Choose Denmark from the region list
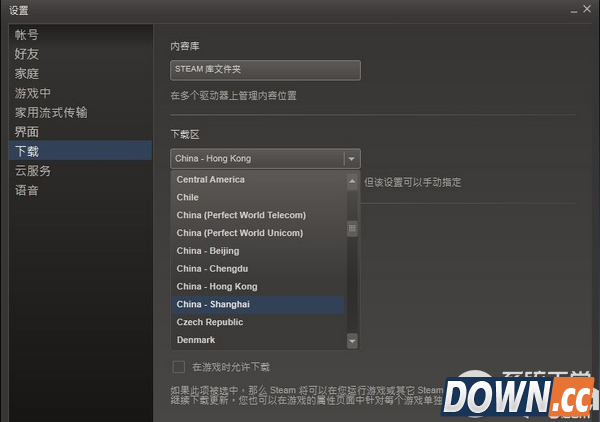 (x=258, y=340)
